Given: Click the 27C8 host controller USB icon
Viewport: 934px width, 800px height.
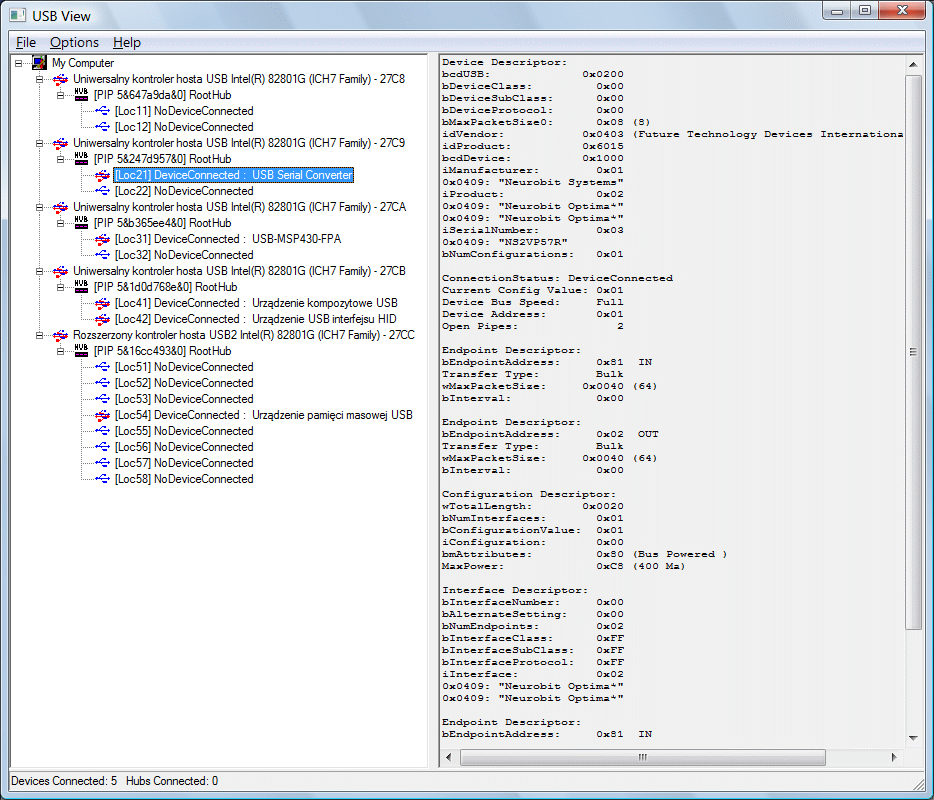Looking at the screenshot, I should (x=60, y=79).
